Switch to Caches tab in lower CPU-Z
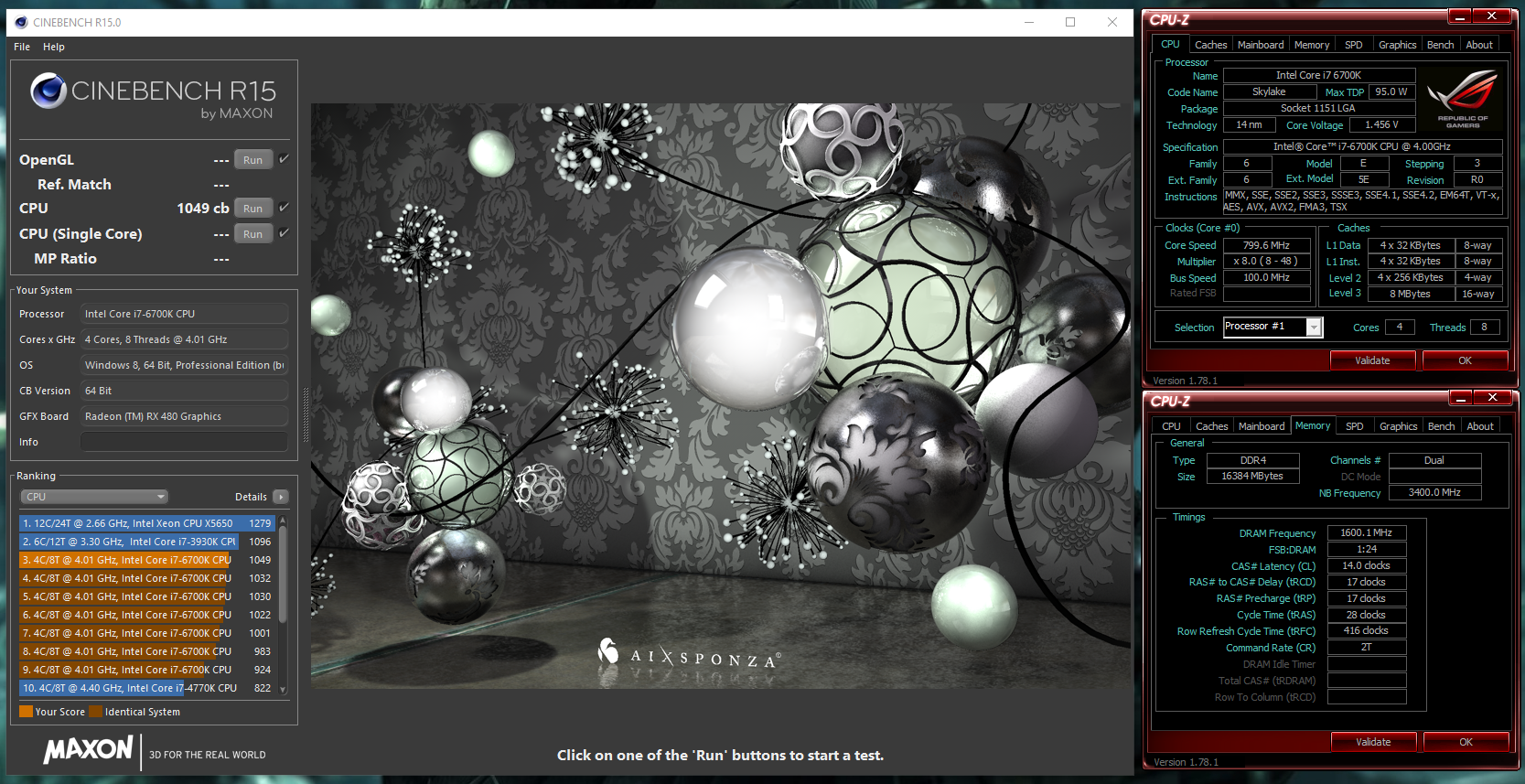The image size is (1525, 784). click(x=1211, y=426)
